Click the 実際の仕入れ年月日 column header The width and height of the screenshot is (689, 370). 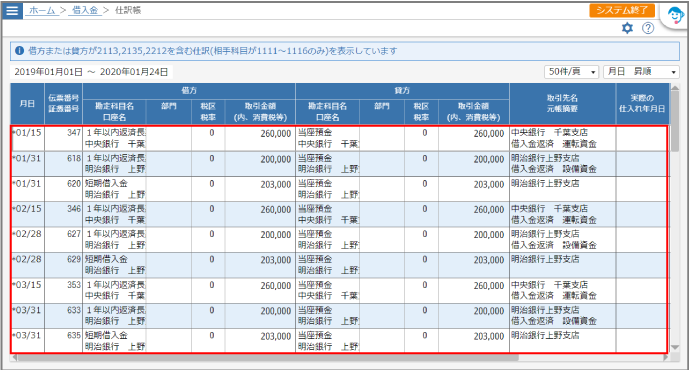coord(642,104)
